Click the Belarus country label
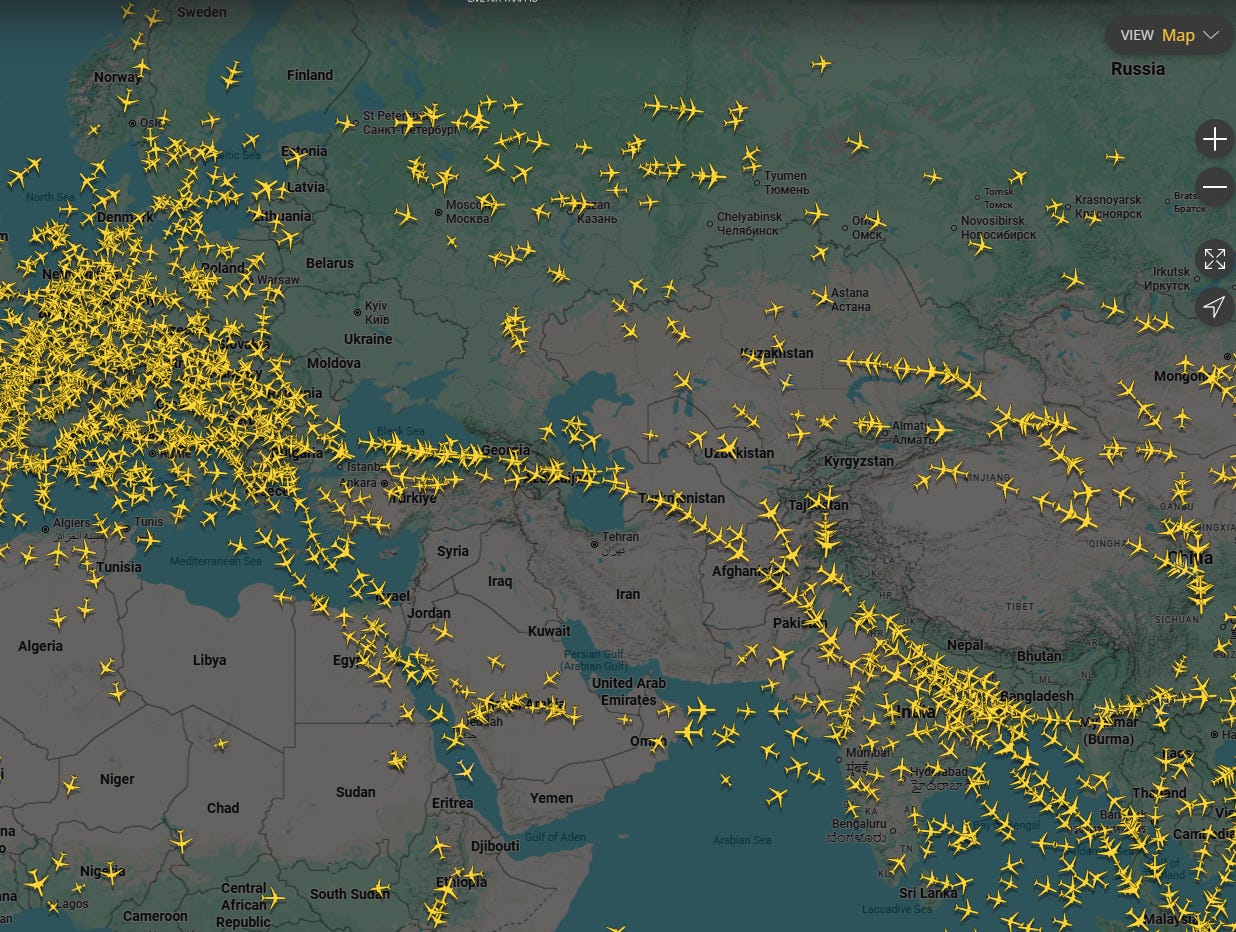The width and height of the screenshot is (1236, 932). tap(330, 263)
